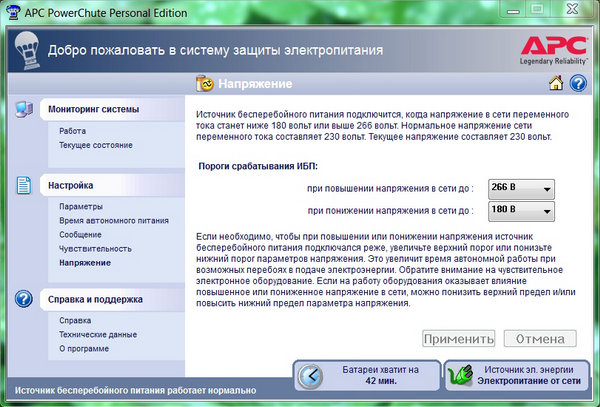Viewport: 600px width, 407px height.
Task: Click the computer icon beside Мониторинг системы
Action: [24, 109]
